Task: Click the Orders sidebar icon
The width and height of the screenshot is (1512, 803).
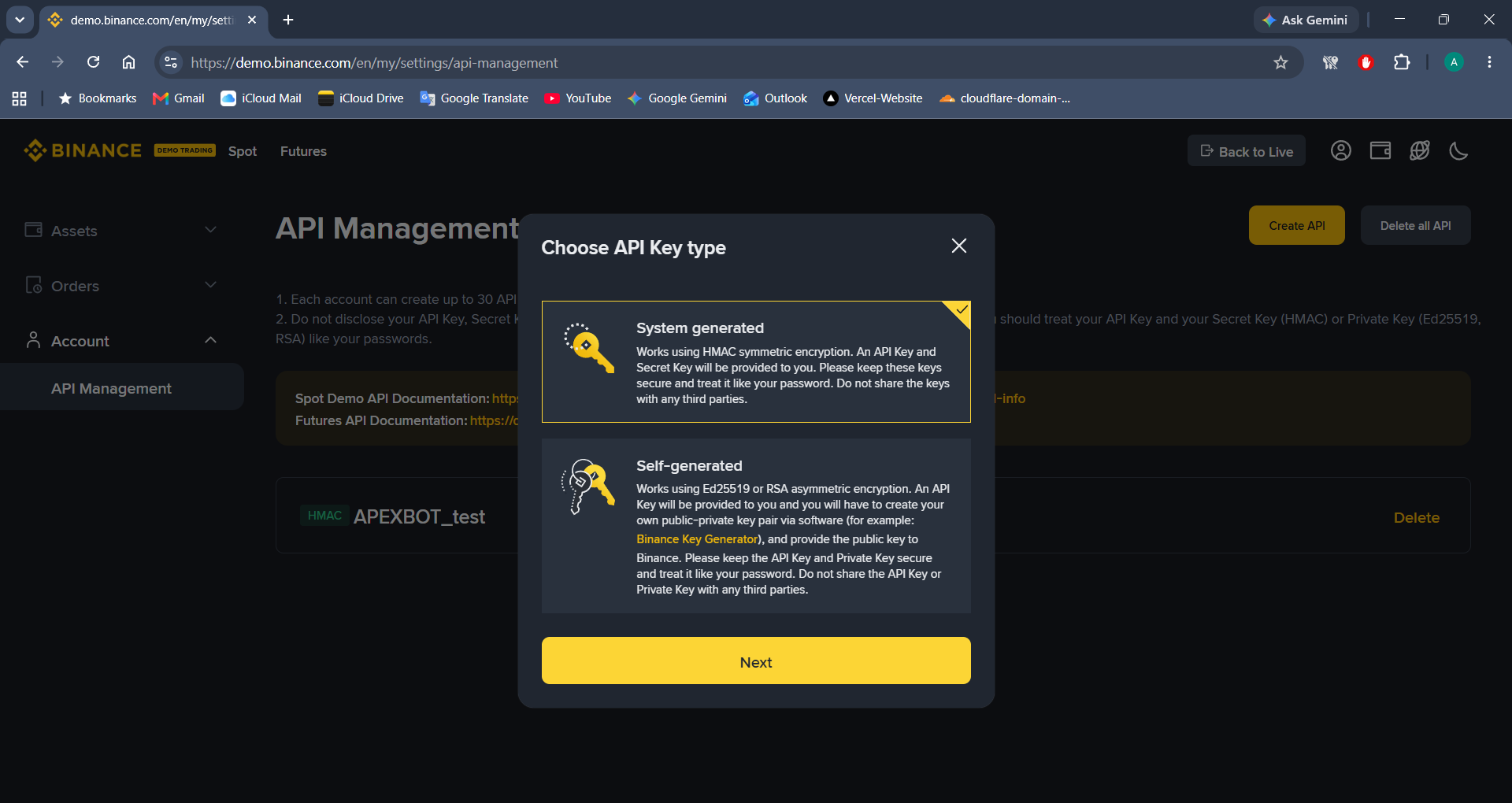Action: tap(33, 284)
